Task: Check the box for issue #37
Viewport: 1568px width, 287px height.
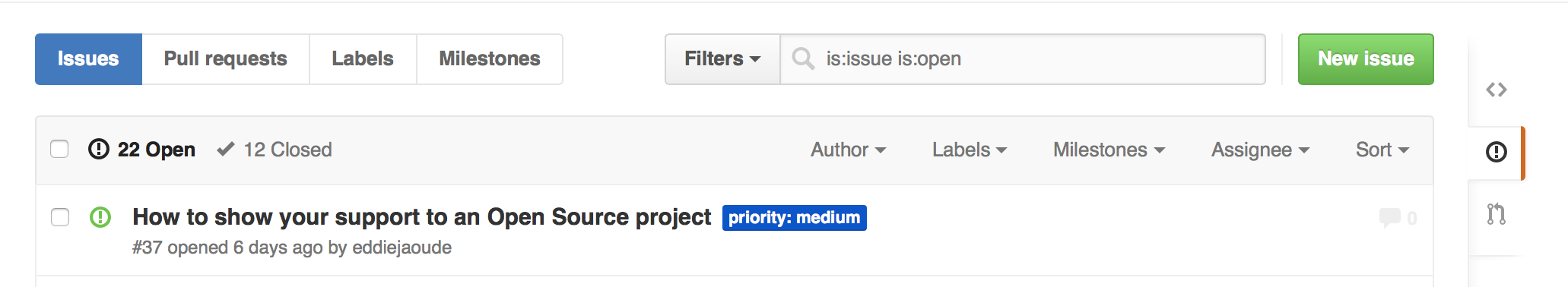Action: (60, 217)
